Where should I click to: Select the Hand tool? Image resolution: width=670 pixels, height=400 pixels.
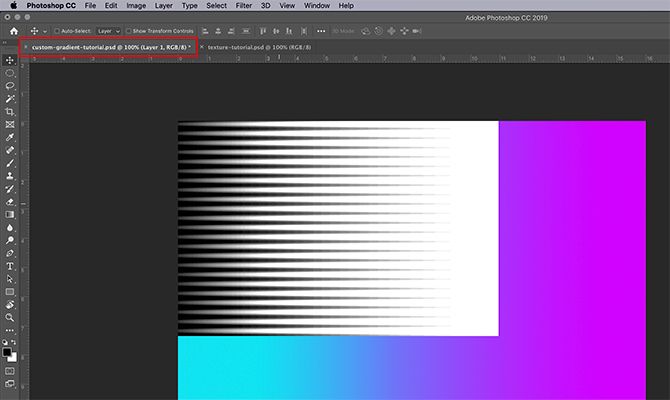tap(10, 305)
